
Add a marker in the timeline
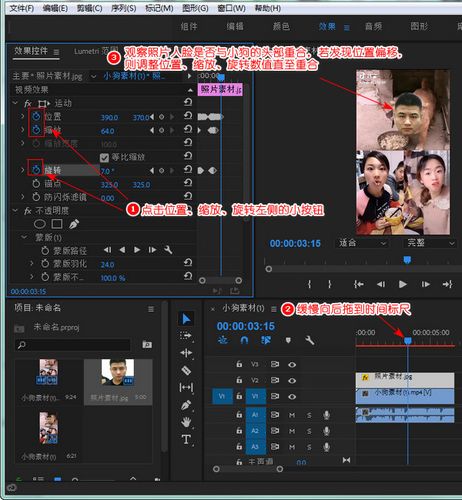pyautogui.click(x=288, y=340)
